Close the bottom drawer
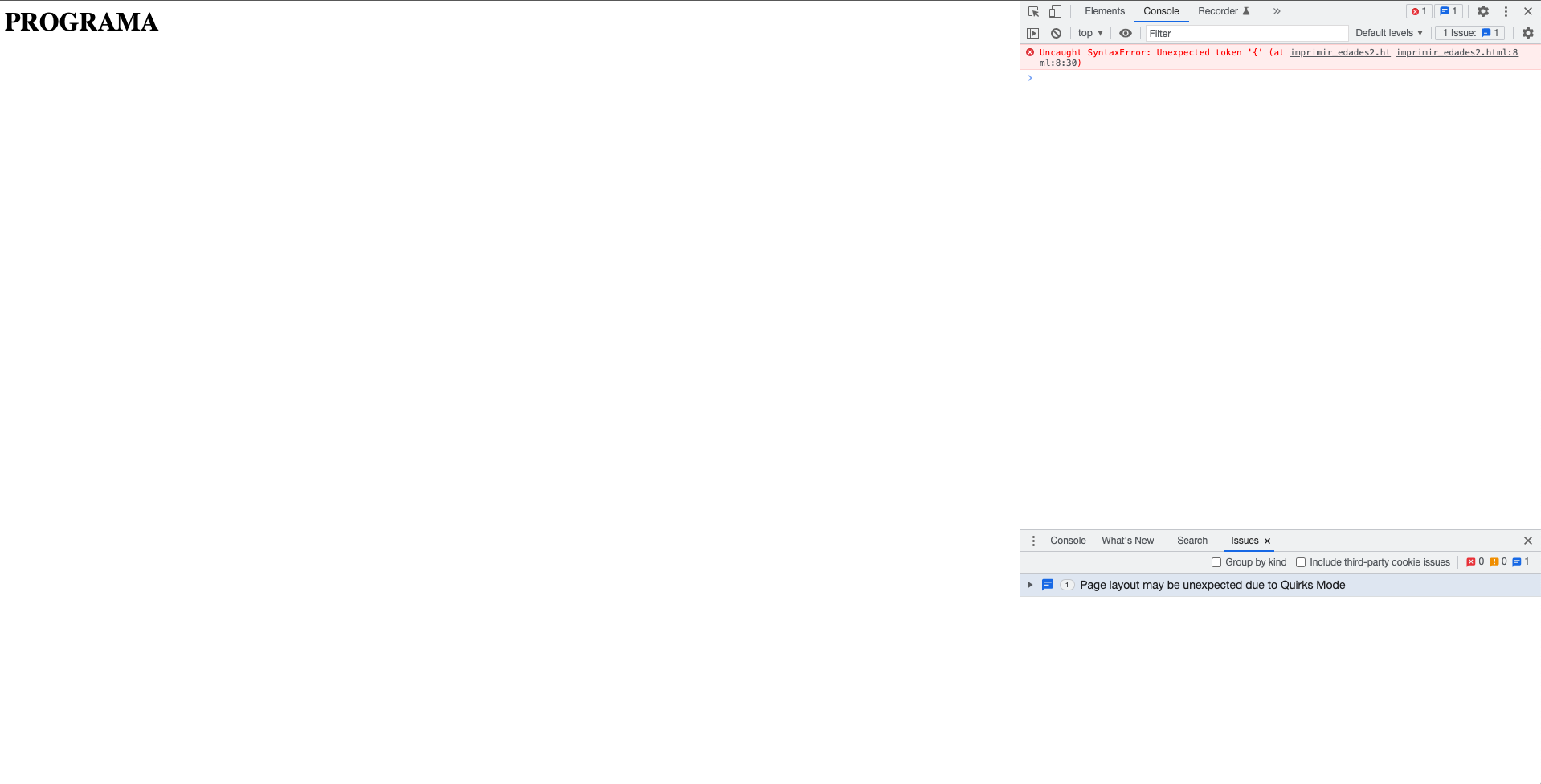 1528,541
